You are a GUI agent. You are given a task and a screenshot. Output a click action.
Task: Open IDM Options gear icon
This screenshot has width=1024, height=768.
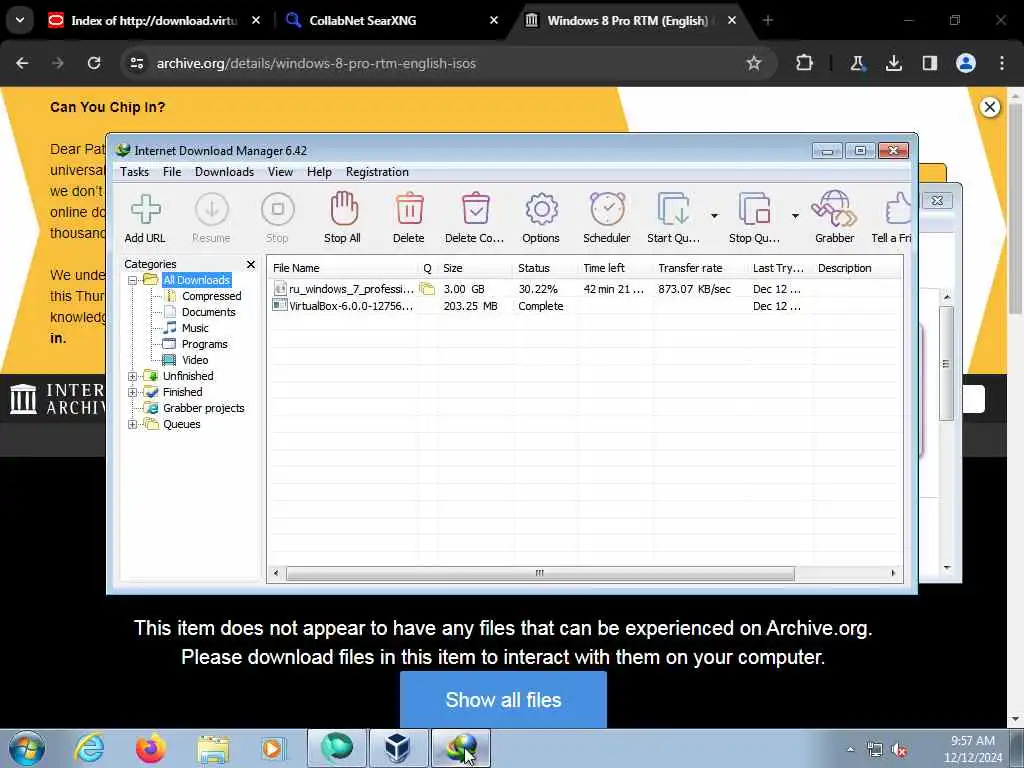(541, 218)
